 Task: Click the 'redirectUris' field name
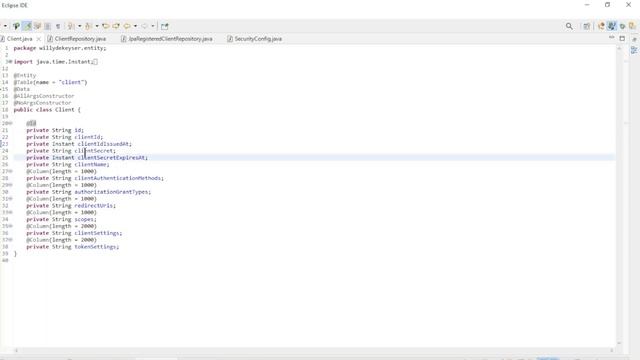tap(93, 206)
